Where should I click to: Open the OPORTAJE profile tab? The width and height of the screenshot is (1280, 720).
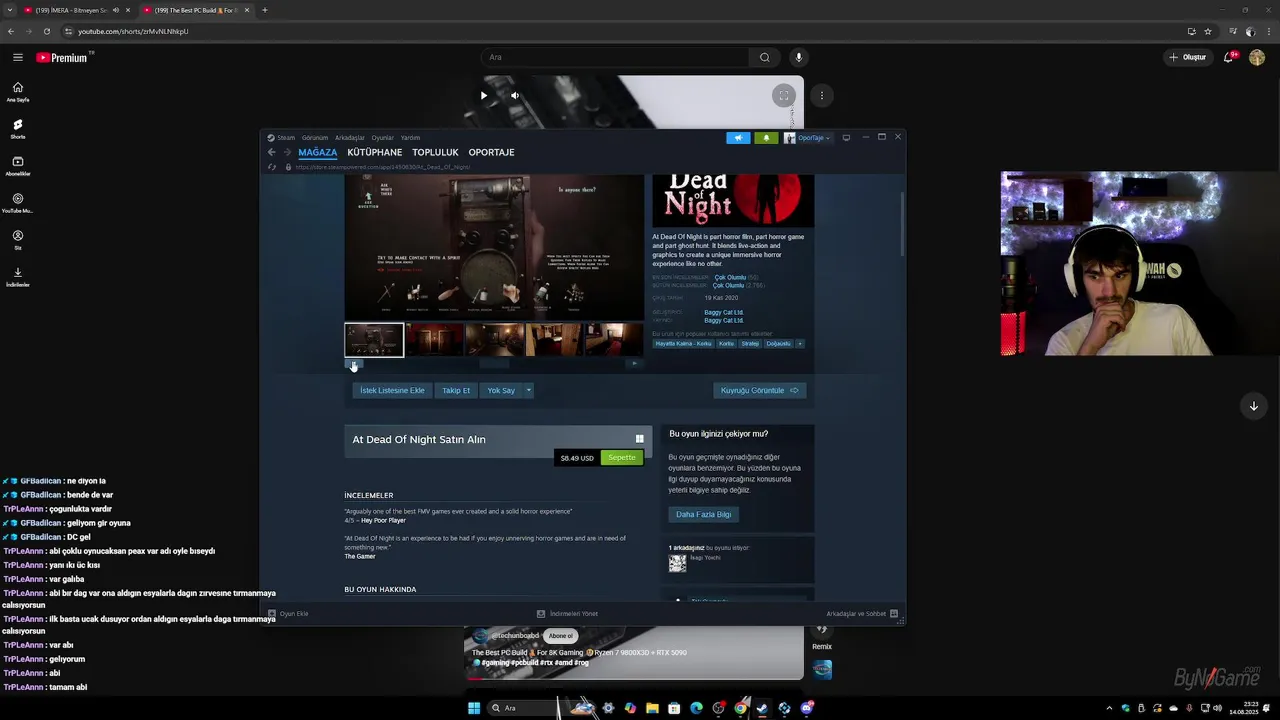491,152
